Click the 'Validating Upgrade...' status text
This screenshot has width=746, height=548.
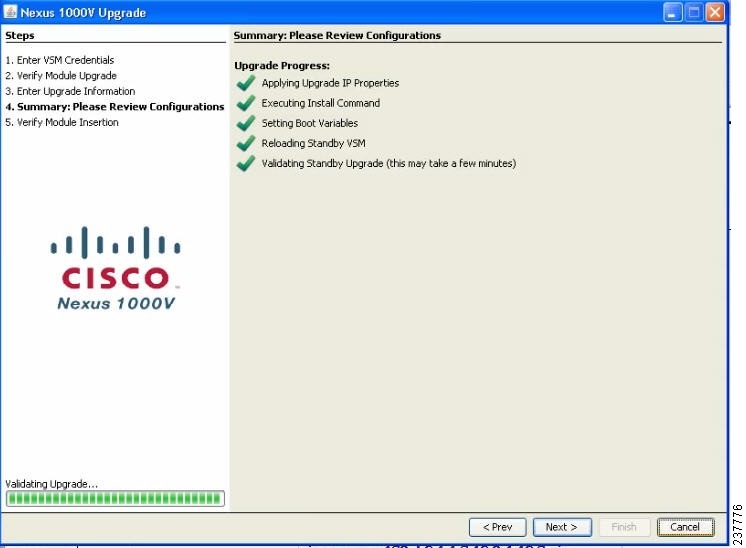(x=51, y=484)
